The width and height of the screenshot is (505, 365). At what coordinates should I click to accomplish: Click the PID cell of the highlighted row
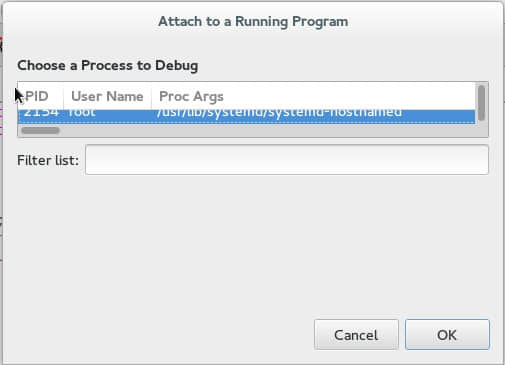click(41, 115)
